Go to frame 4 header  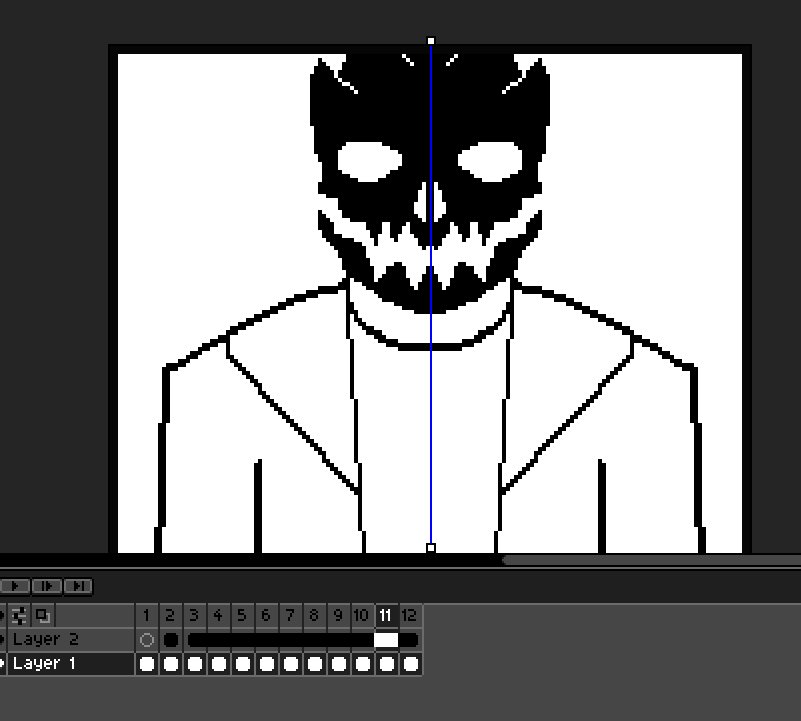[219, 615]
